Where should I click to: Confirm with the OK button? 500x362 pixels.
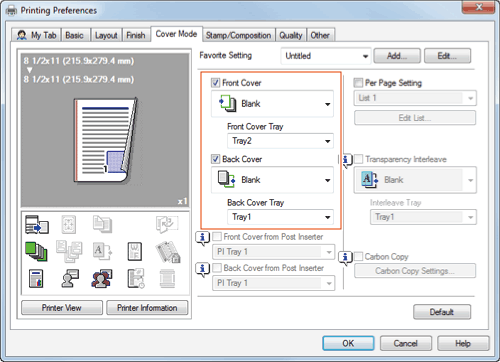pyautogui.click(x=348, y=343)
